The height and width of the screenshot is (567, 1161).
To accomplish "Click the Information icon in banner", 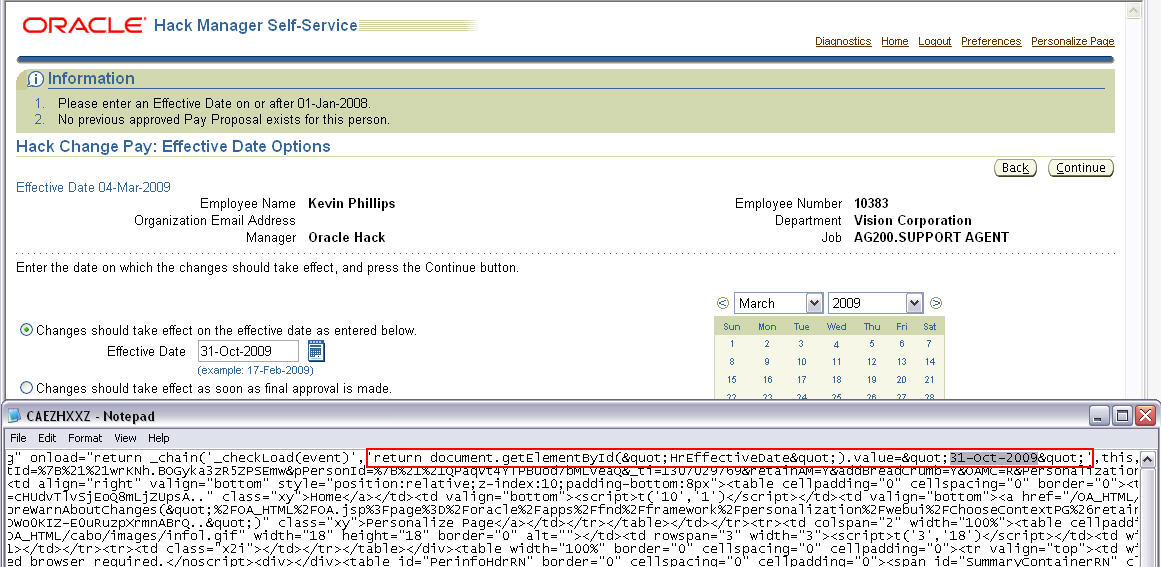I will pos(35,79).
